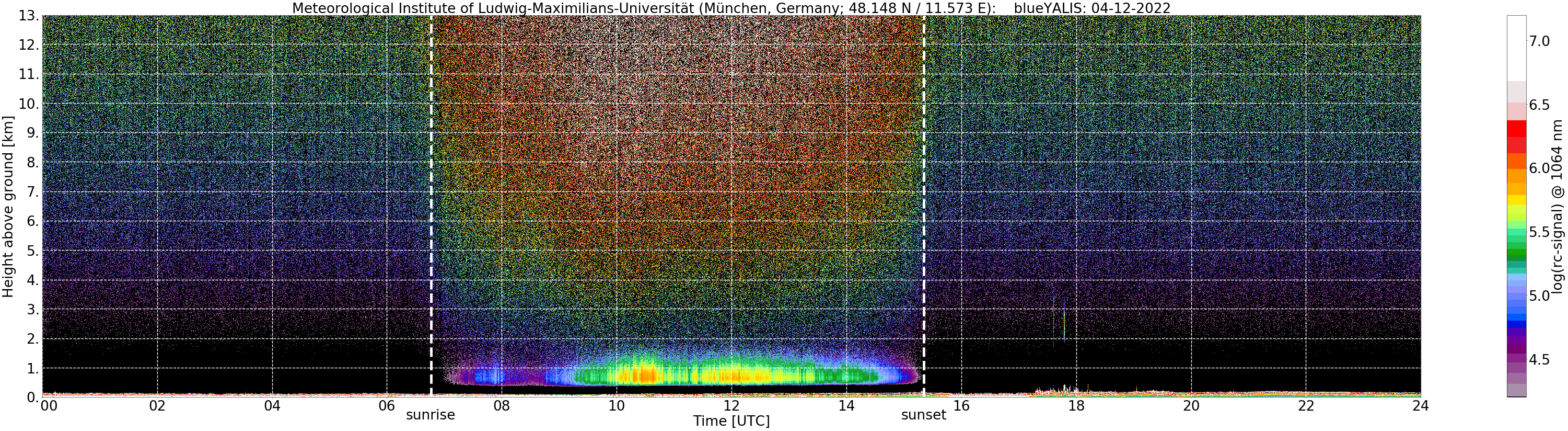The width and height of the screenshot is (1568, 431).
Task: Click the white top segment of the colorbar
Action: (1516, 49)
